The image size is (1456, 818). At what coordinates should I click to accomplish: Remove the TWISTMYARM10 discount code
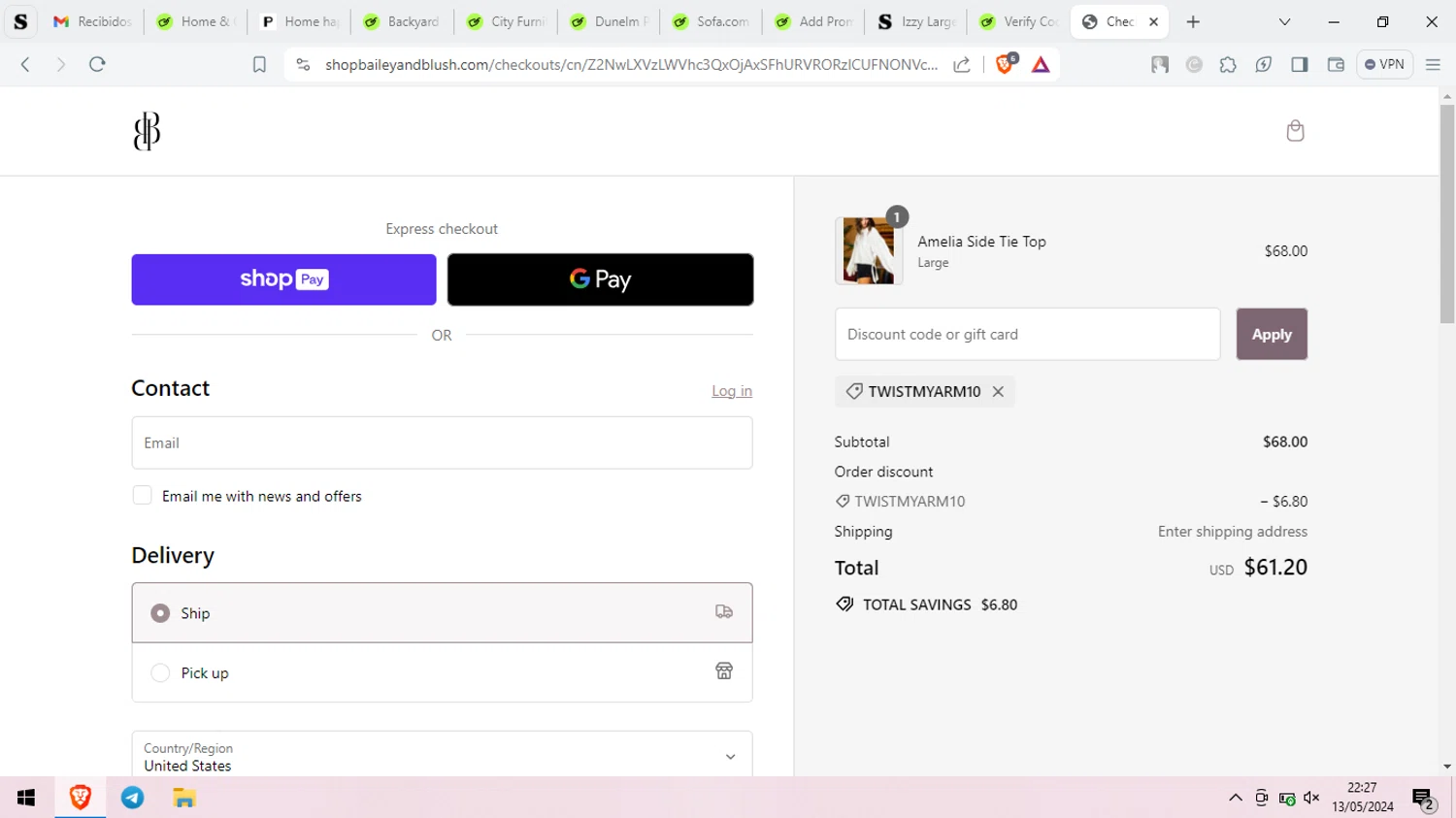tap(998, 391)
